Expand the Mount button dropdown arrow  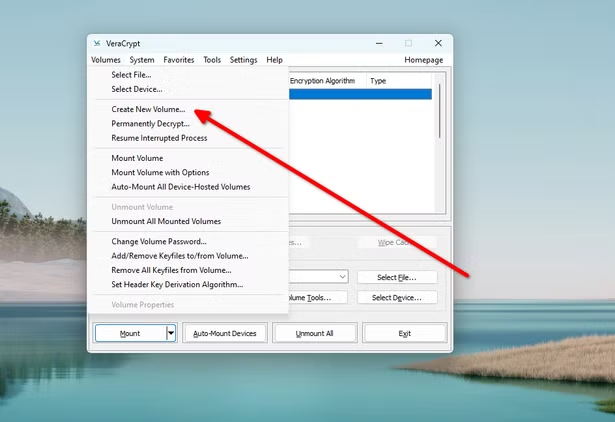point(171,333)
